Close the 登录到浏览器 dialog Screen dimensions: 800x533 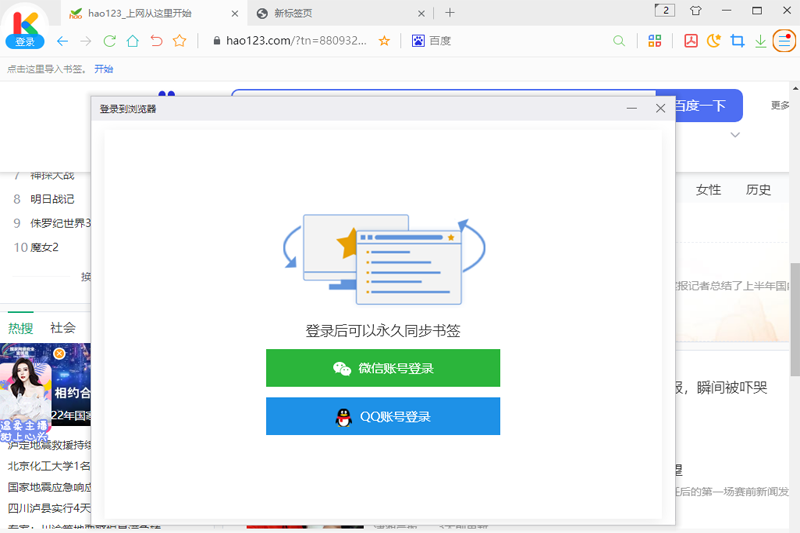660,108
